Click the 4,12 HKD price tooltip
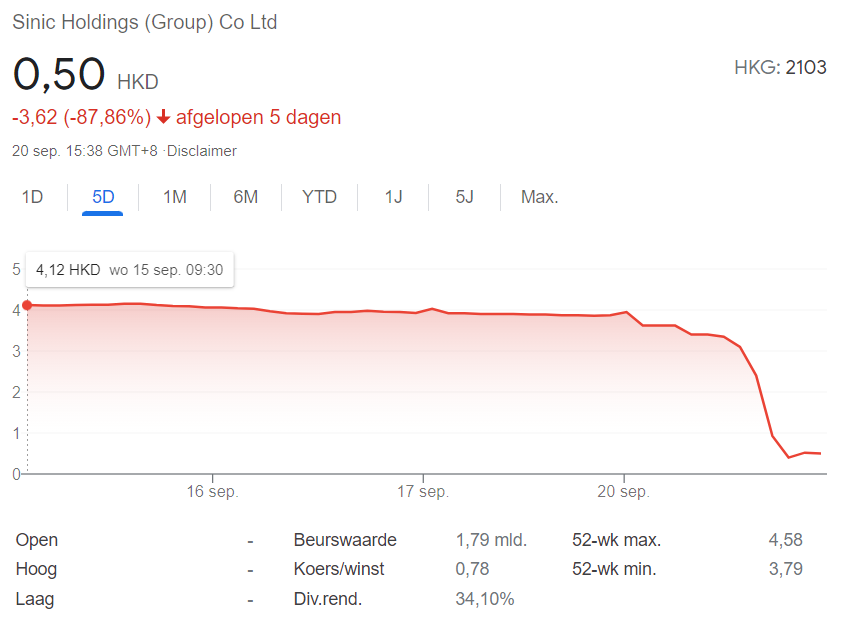852x634 pixels. coord(129,270)
